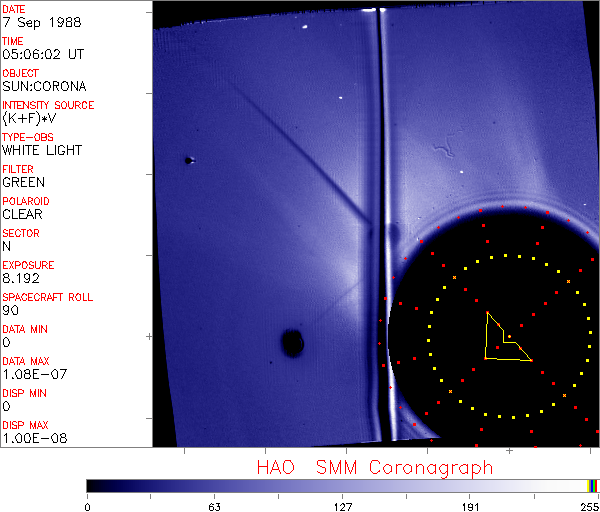Click the small dark spot near the upper left of the image

pos(188,160)
